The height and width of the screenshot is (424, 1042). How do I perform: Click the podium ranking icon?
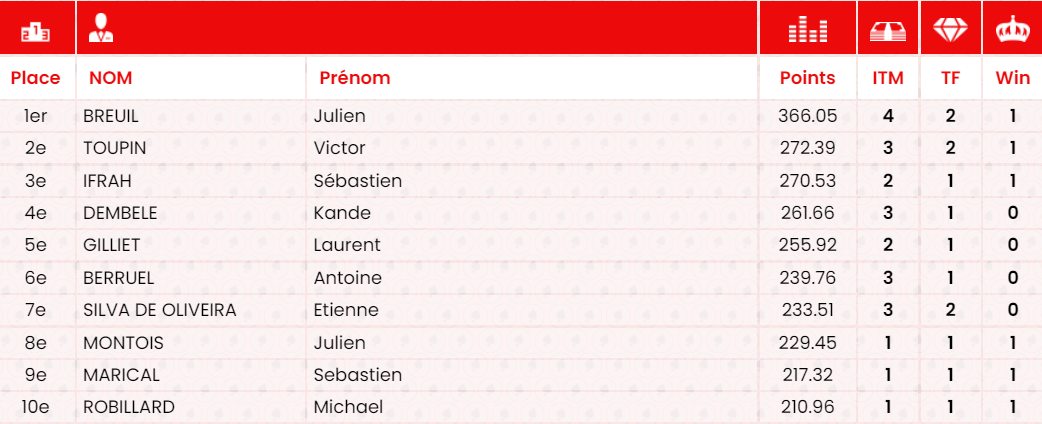pyautogui.click(x=36, y=31)
